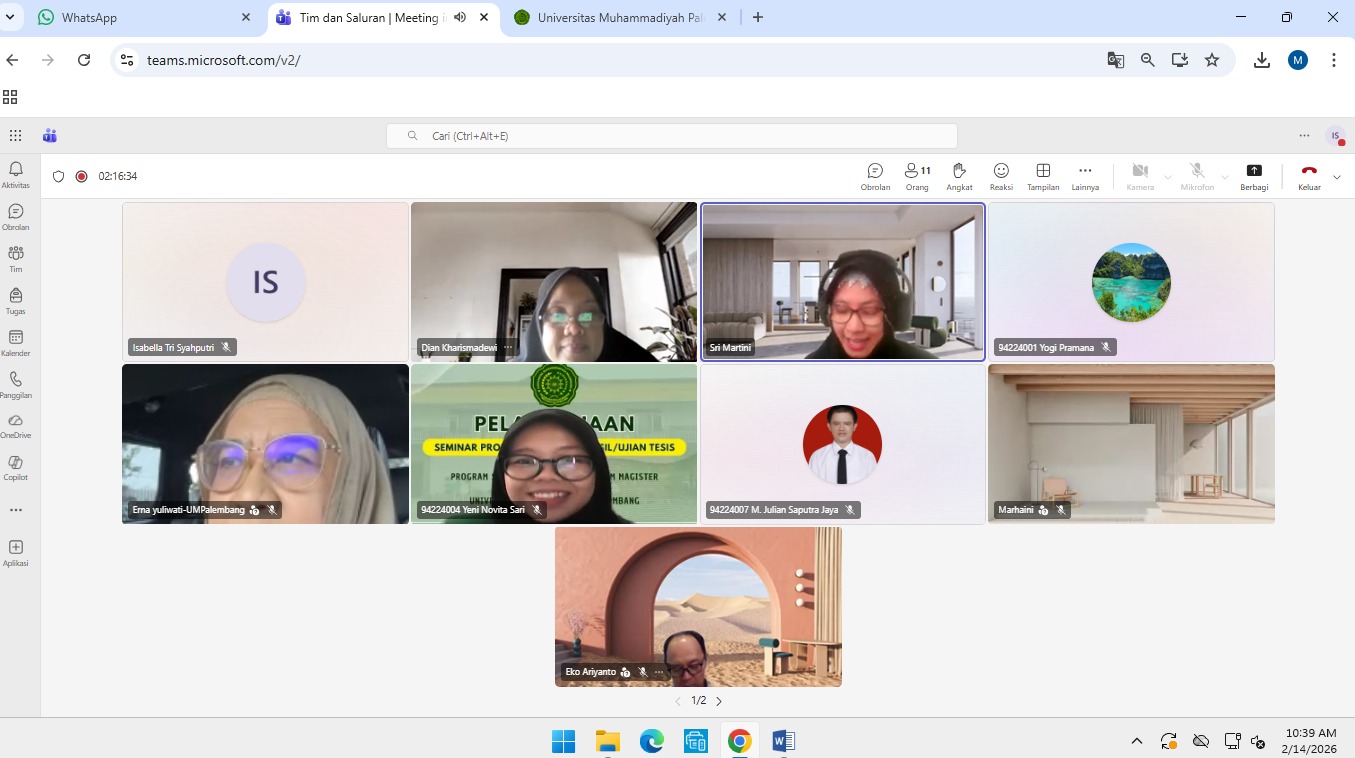Open Microsoft Word from the taskbar

[x=783, y=741]
